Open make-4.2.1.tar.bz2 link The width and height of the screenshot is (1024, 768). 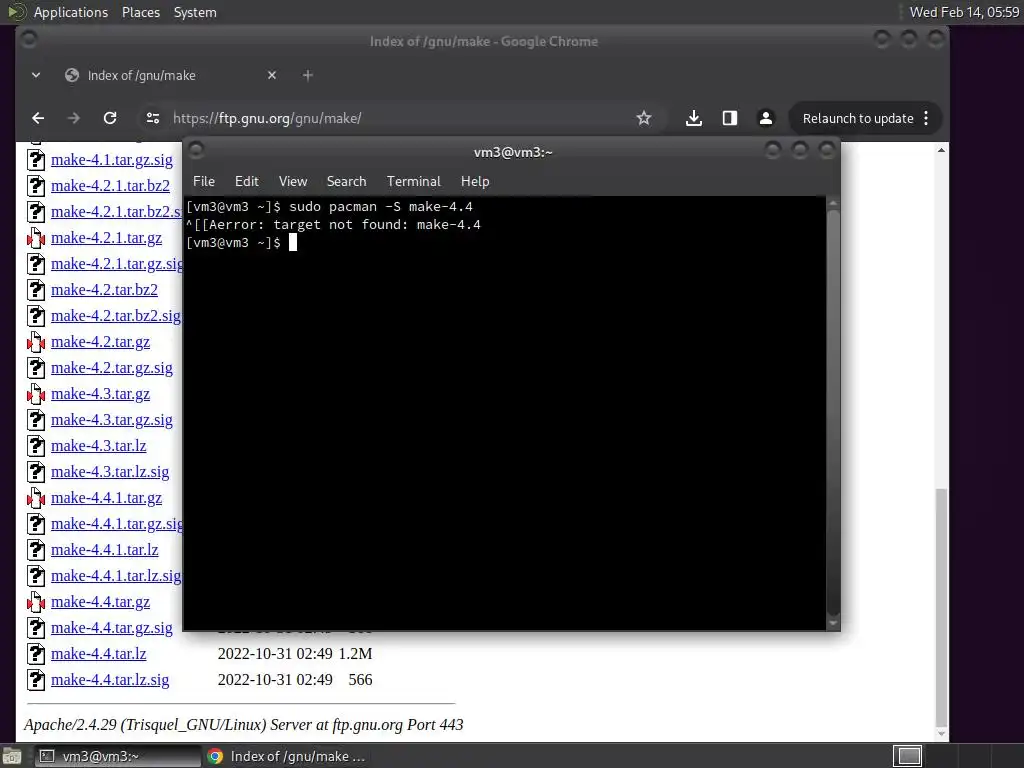110,186
